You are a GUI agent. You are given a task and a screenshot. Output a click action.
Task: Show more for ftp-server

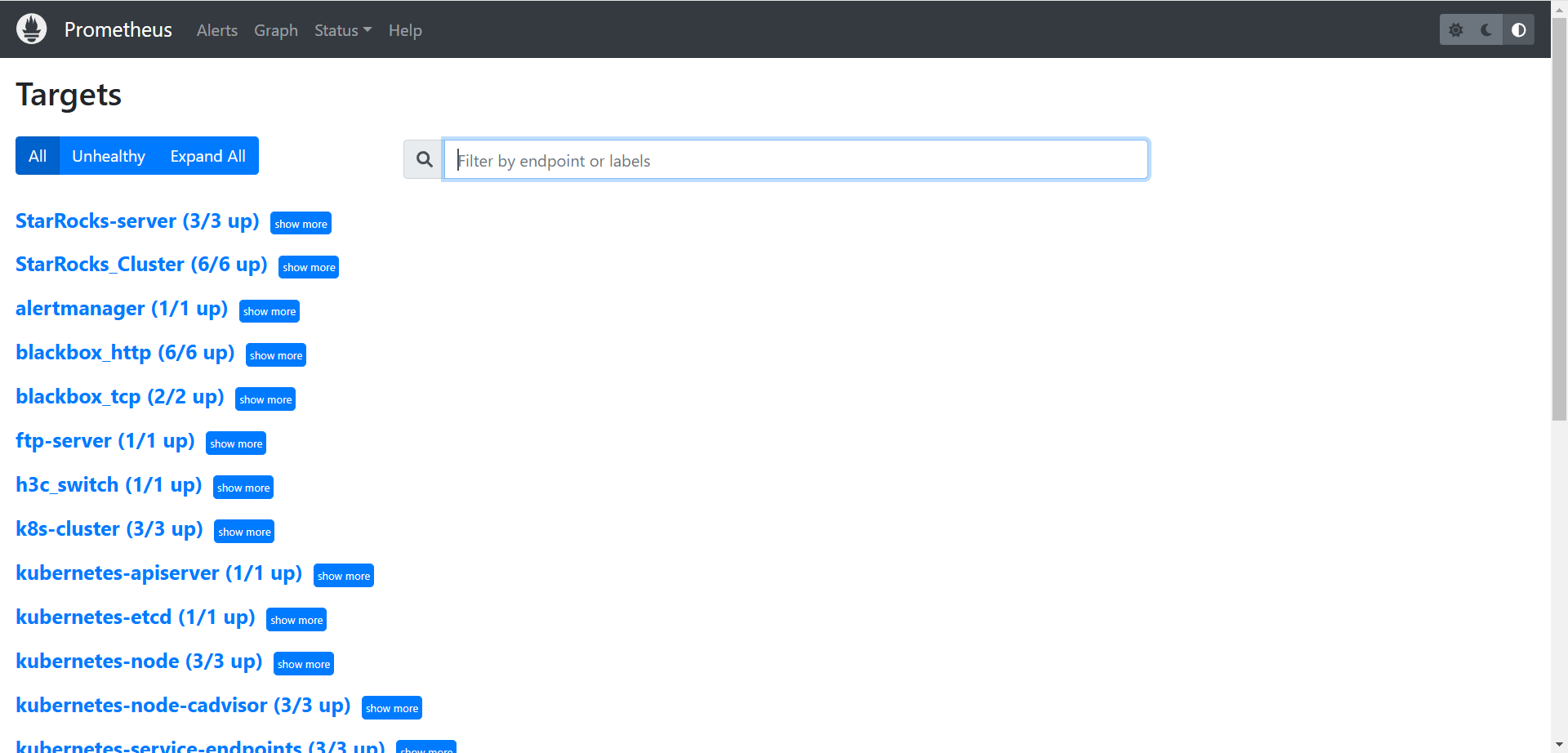(x=236, y=443)
